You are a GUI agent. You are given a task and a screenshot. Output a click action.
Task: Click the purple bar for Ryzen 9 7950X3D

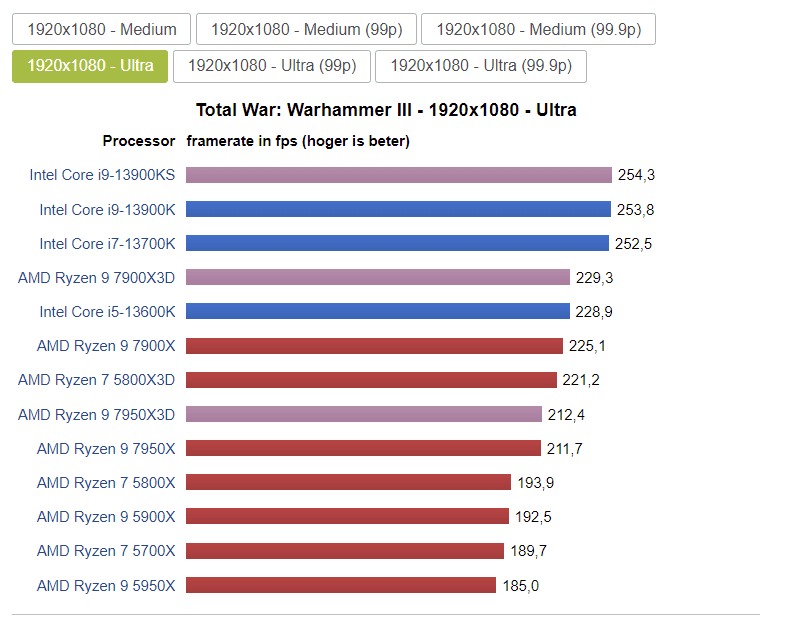click(364, 414)
